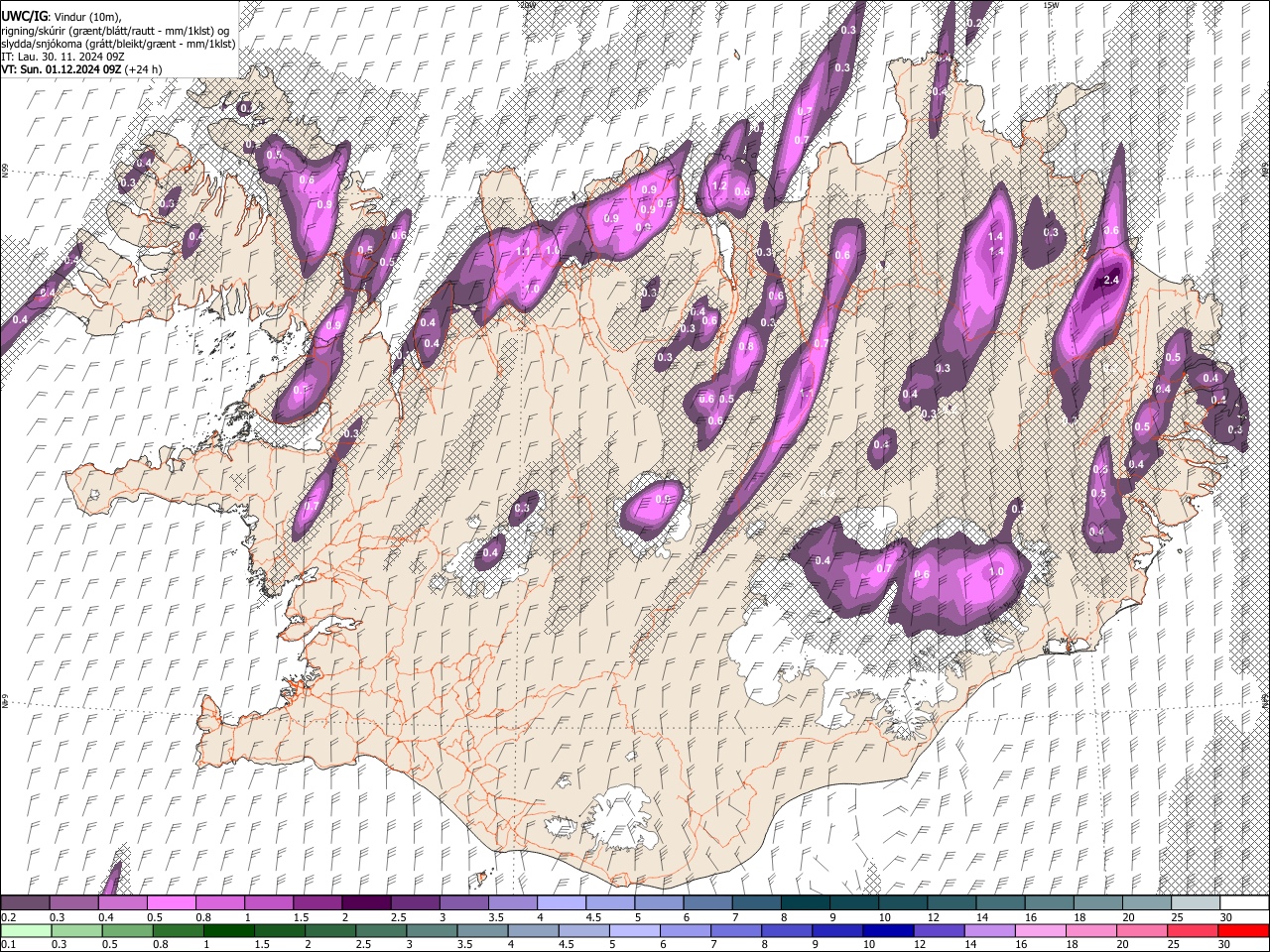Click the palest green swatch between 0.1 and 0.3

tap(25, 930)
